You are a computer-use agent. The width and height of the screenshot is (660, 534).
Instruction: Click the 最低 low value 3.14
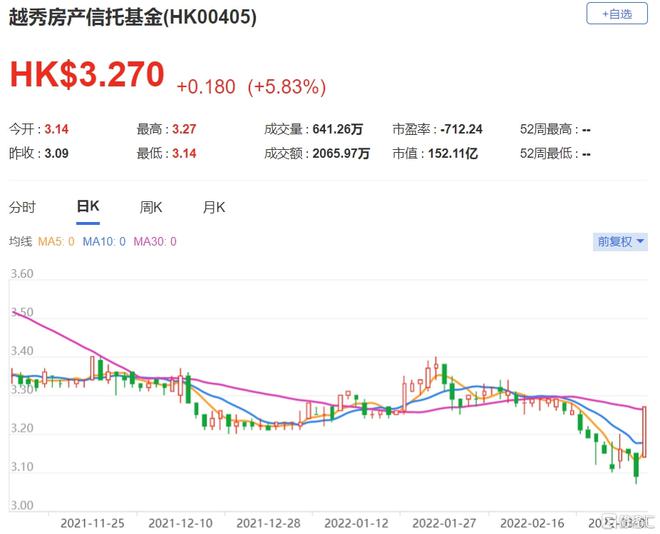[184, 153]
